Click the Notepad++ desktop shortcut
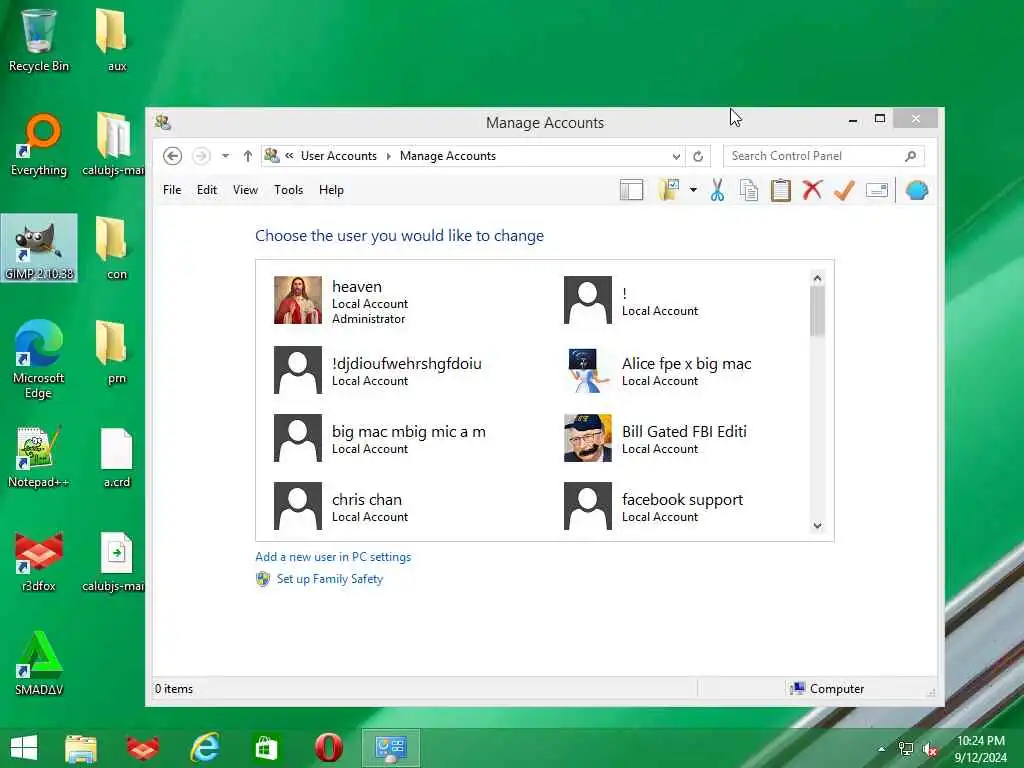 (39, 456)
